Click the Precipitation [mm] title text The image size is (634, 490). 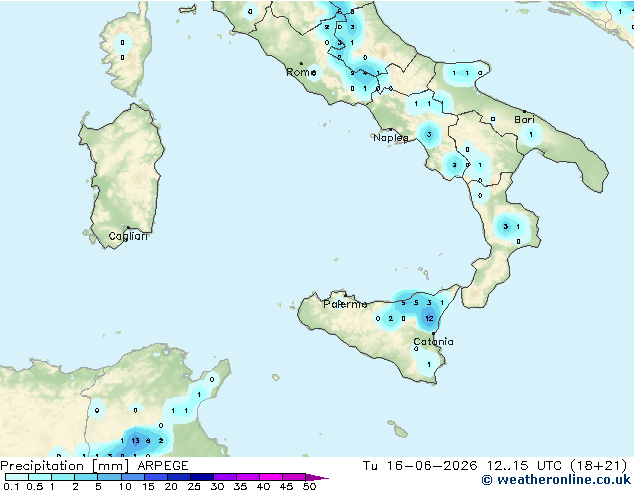(64, 466)
